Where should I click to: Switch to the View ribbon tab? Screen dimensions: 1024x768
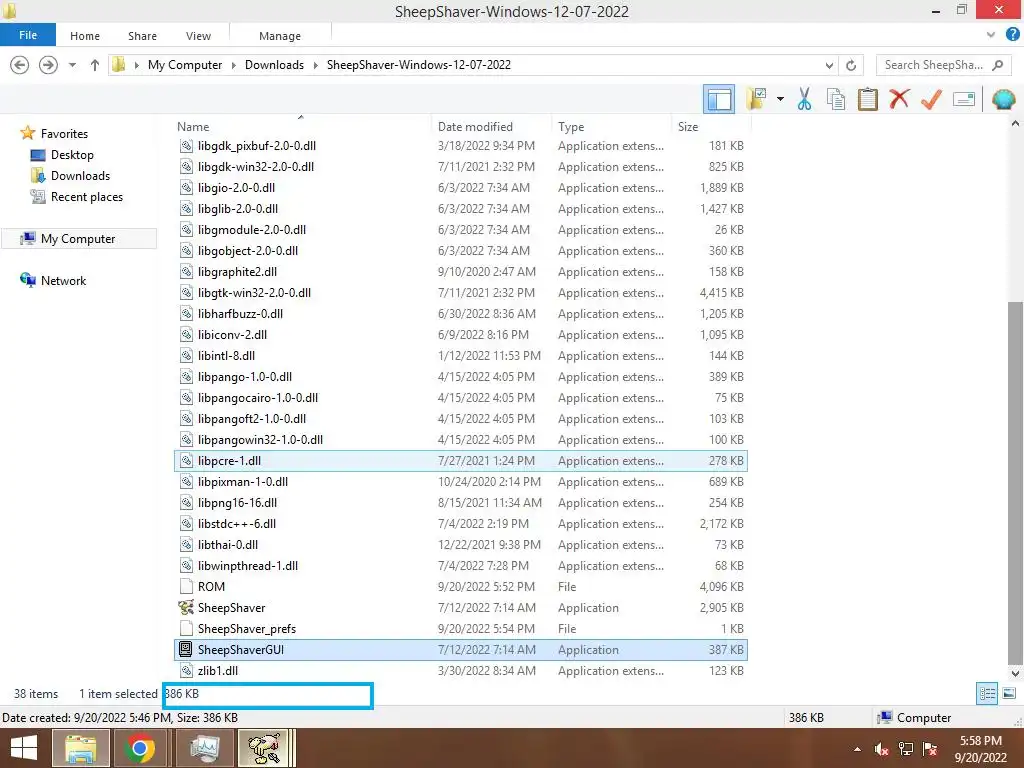(x=198, y=36)
